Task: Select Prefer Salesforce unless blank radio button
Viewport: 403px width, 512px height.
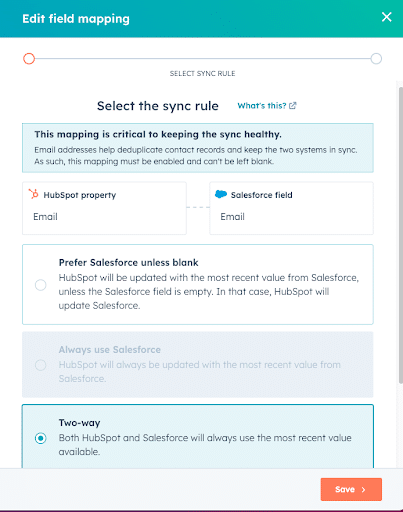Action: (x=41, y=285)
